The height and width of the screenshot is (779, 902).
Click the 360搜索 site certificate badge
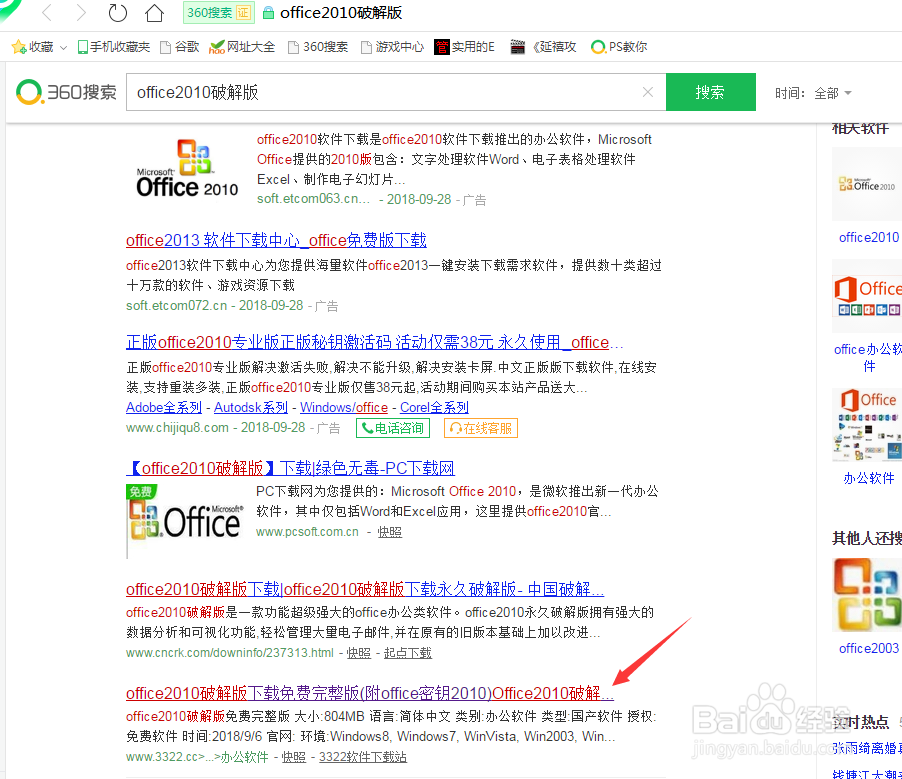[x=219, y=13]
